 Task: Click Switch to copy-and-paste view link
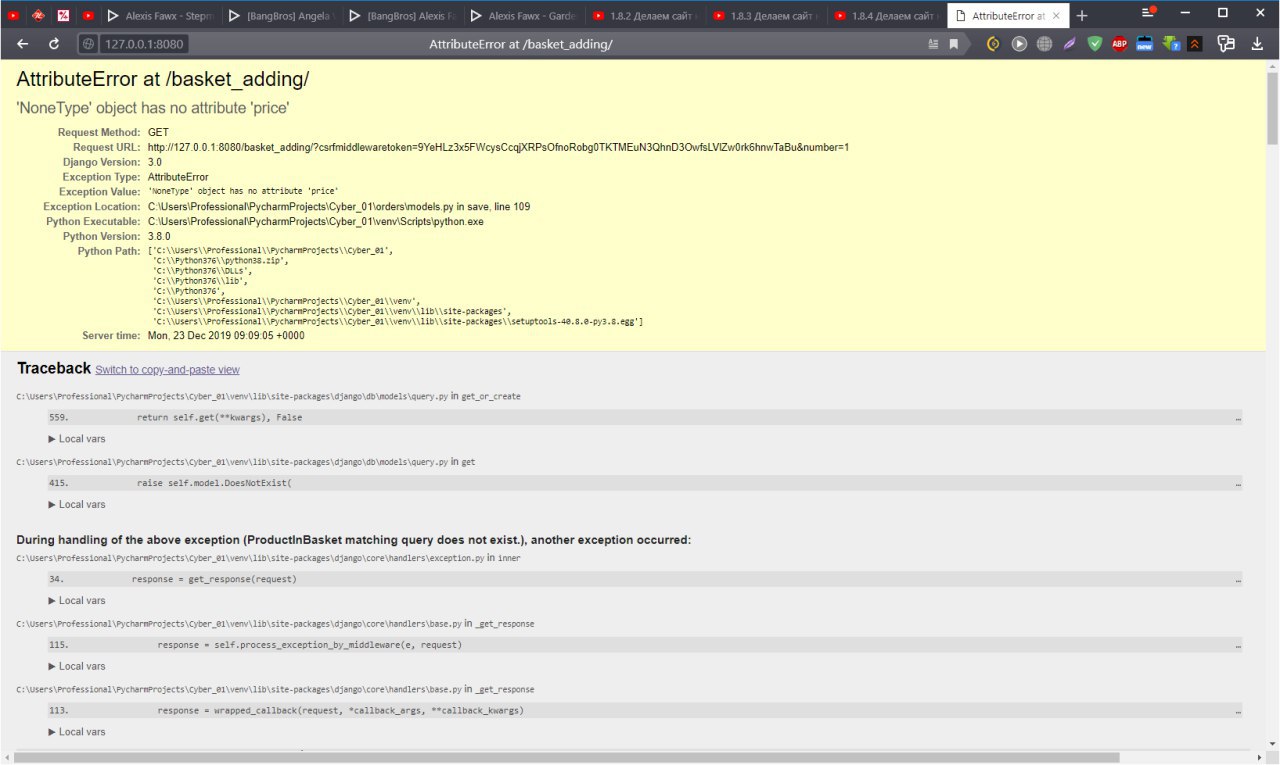(x=167, y=370)
